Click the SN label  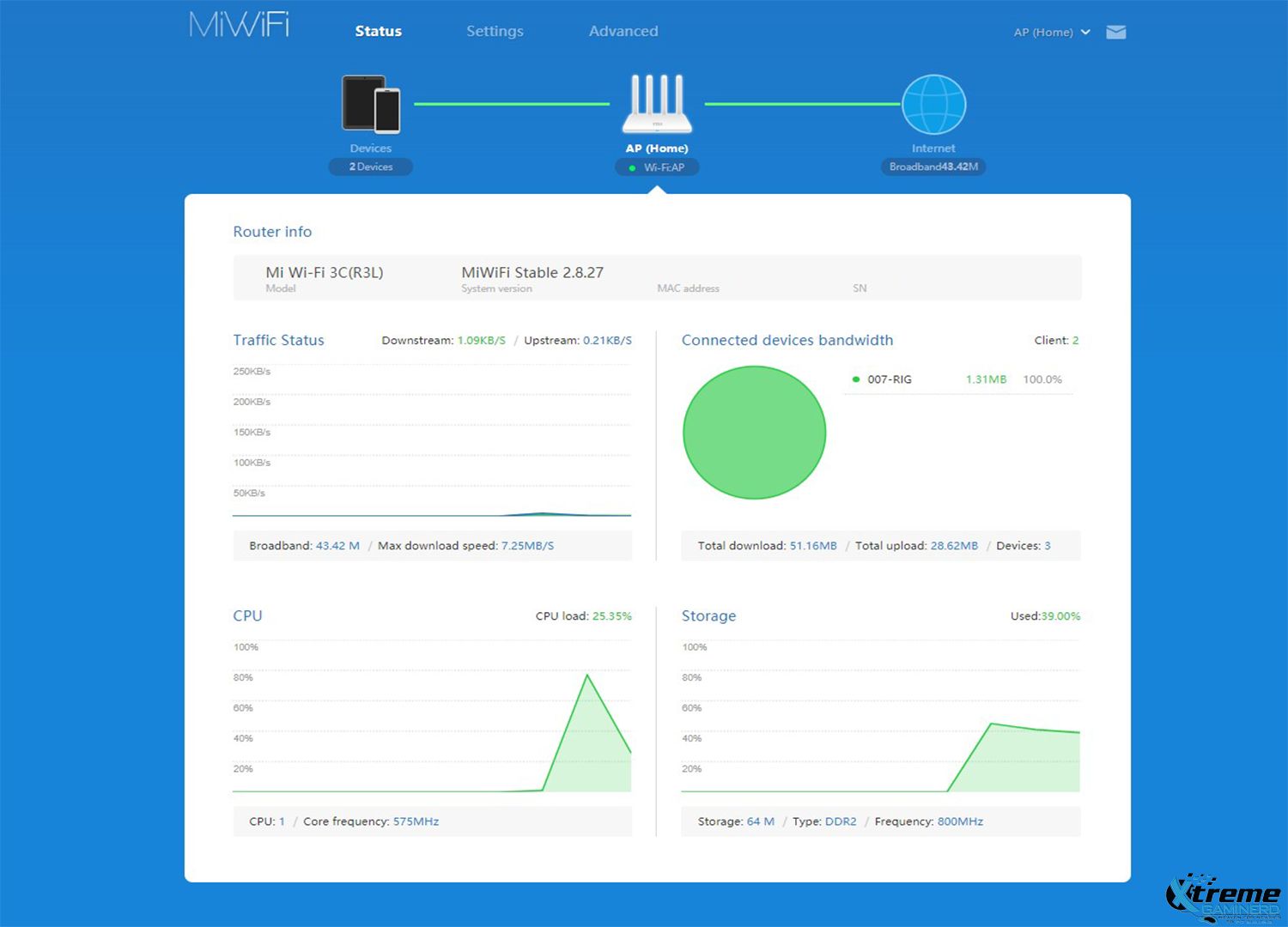click(x=860, y=288)
